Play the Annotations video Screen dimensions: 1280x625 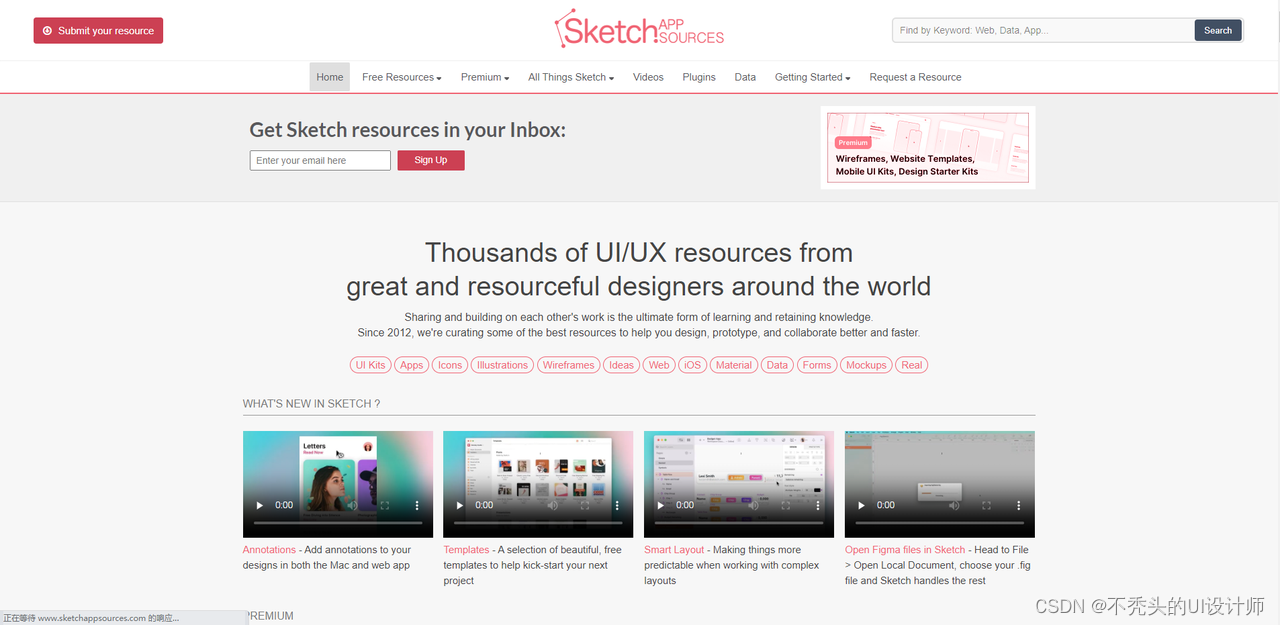tap(260, 505)
